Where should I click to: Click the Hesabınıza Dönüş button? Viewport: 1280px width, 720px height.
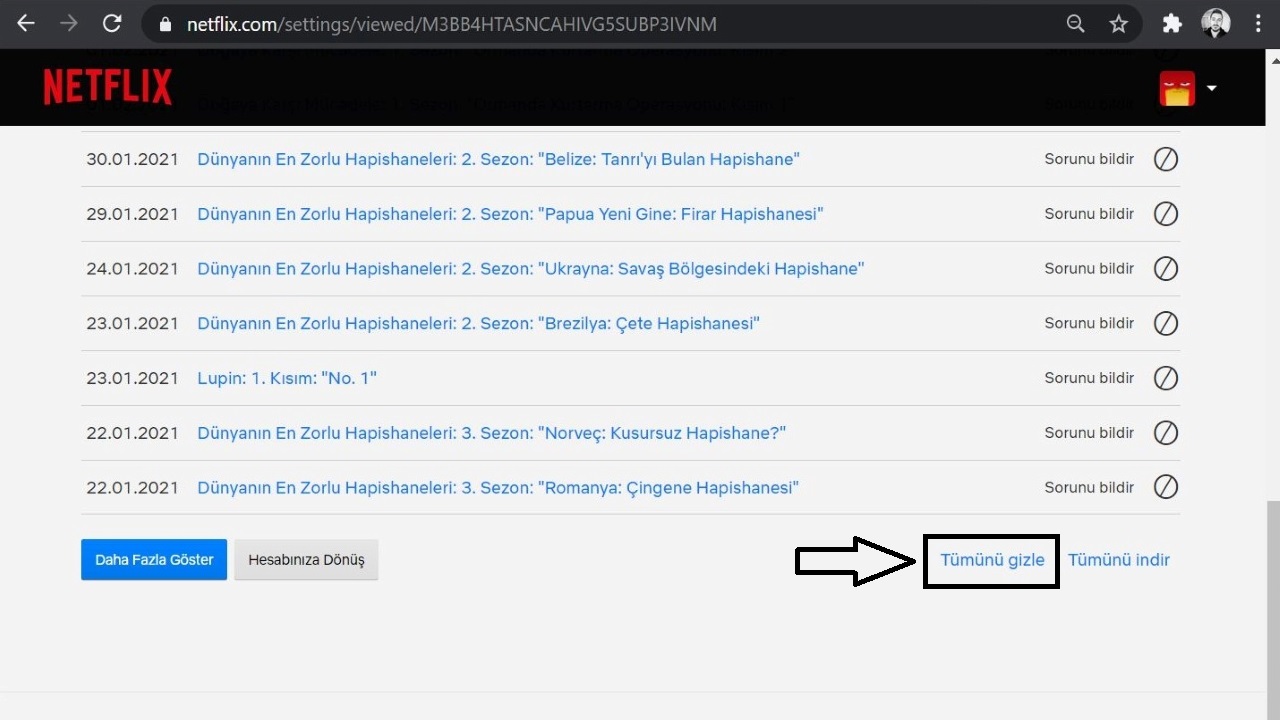(306, 560)
